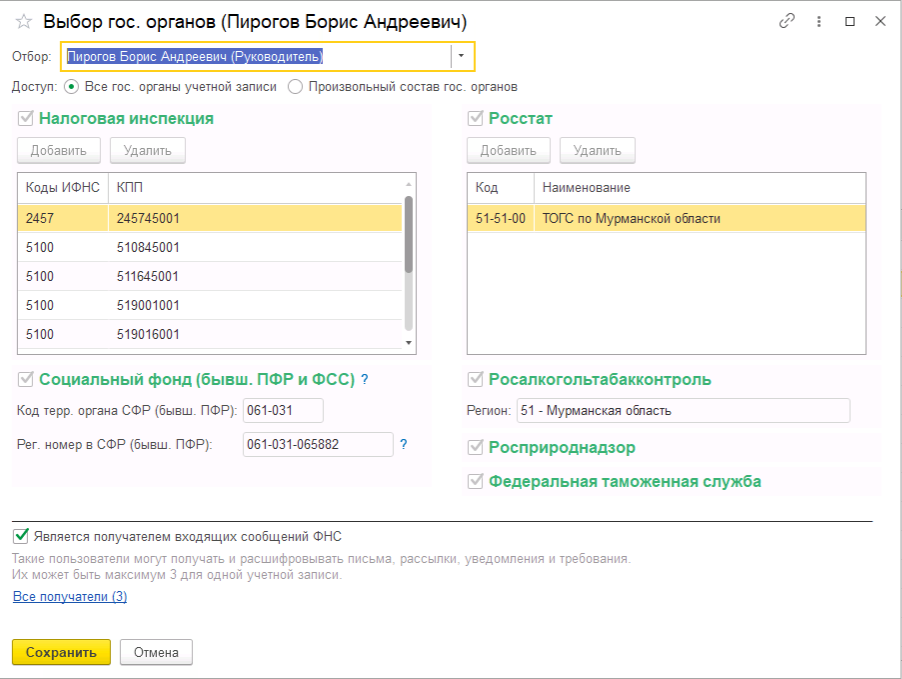This screenshot has width=902, height=679.
Task: Copy link to this form via chain icon
Action: point(787,21)
